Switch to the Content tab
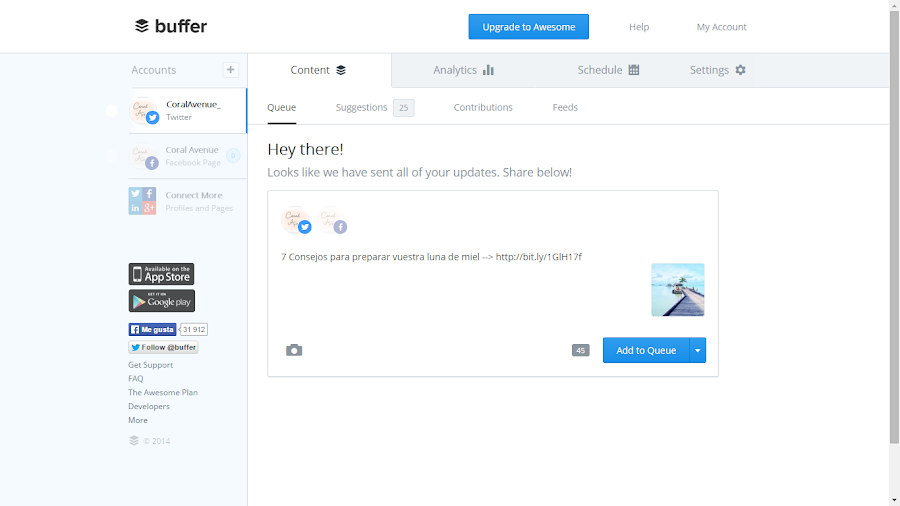 click(319, 70)
